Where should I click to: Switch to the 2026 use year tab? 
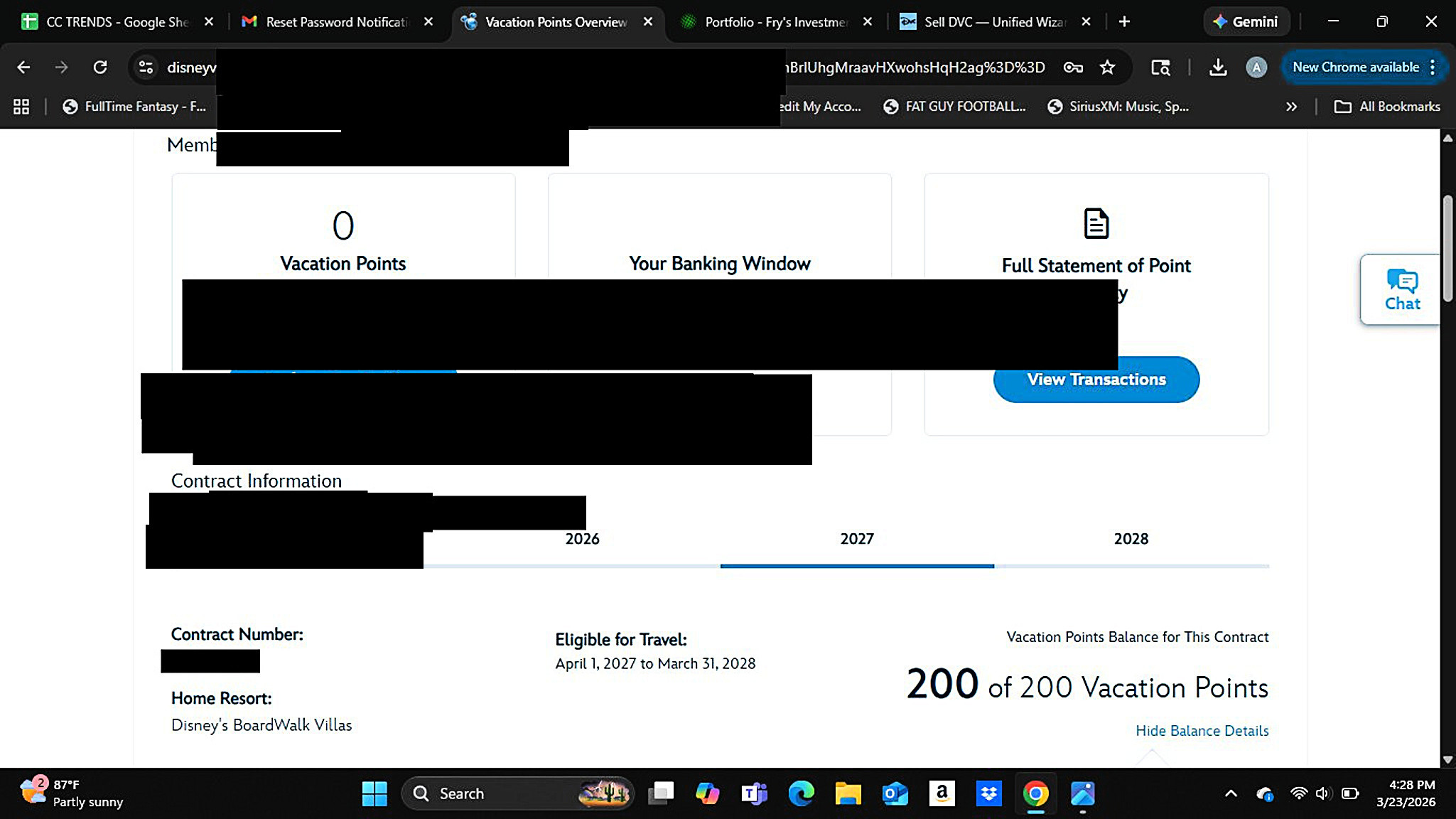click(582, 539)
